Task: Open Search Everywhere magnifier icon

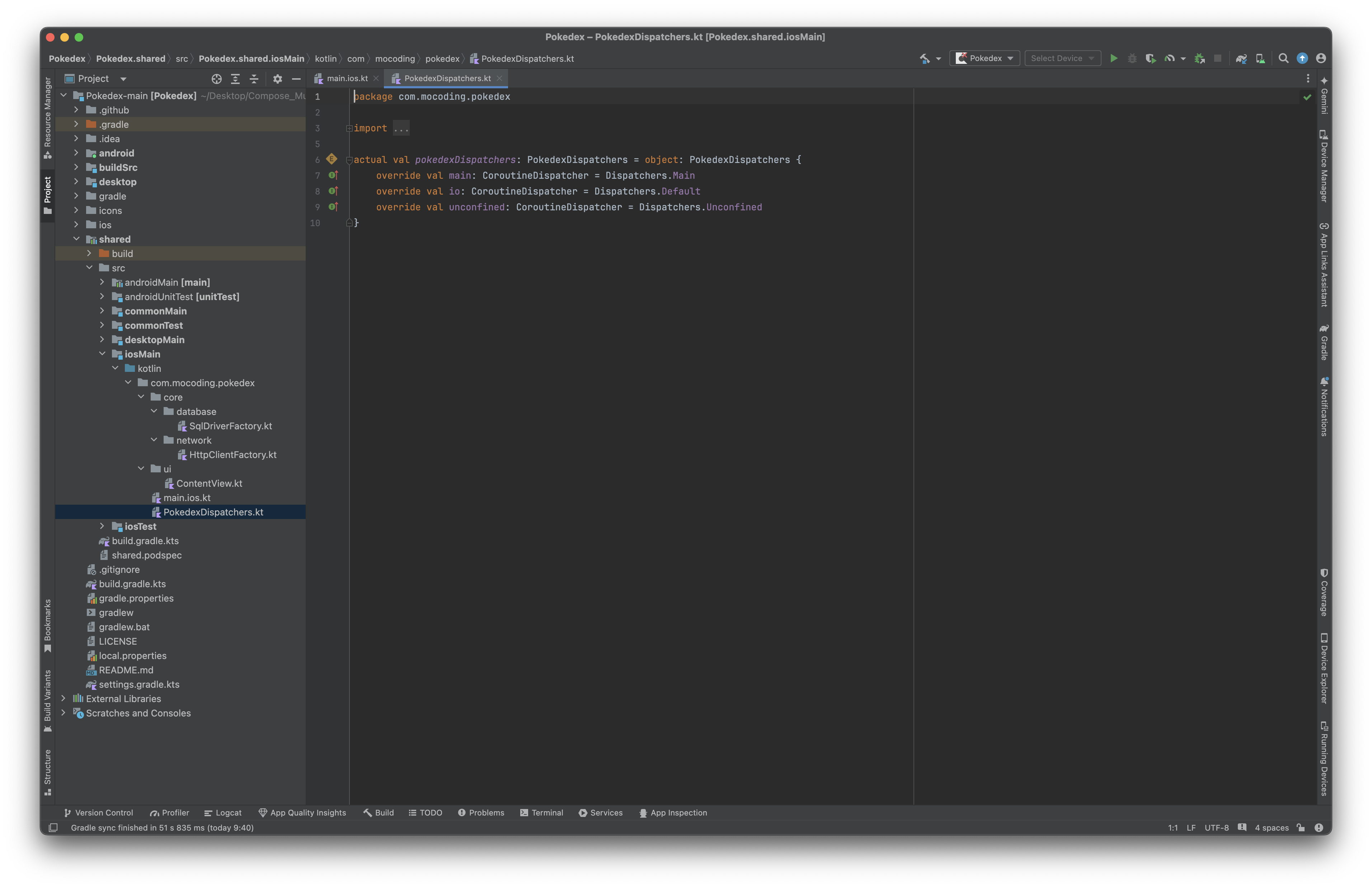Action: pyautogui.click(x=1283, y=58)
